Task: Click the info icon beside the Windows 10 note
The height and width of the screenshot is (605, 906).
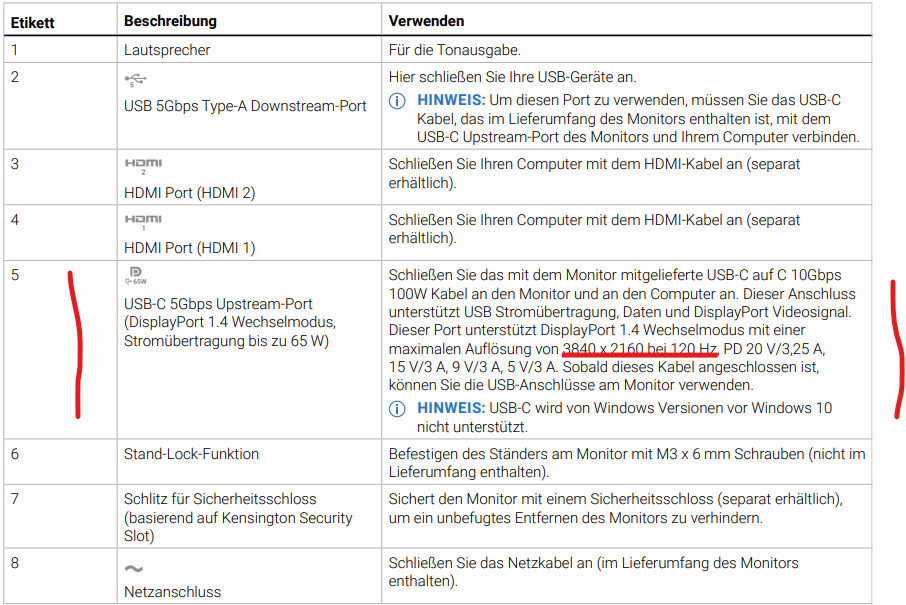Action: click(397, 409)
